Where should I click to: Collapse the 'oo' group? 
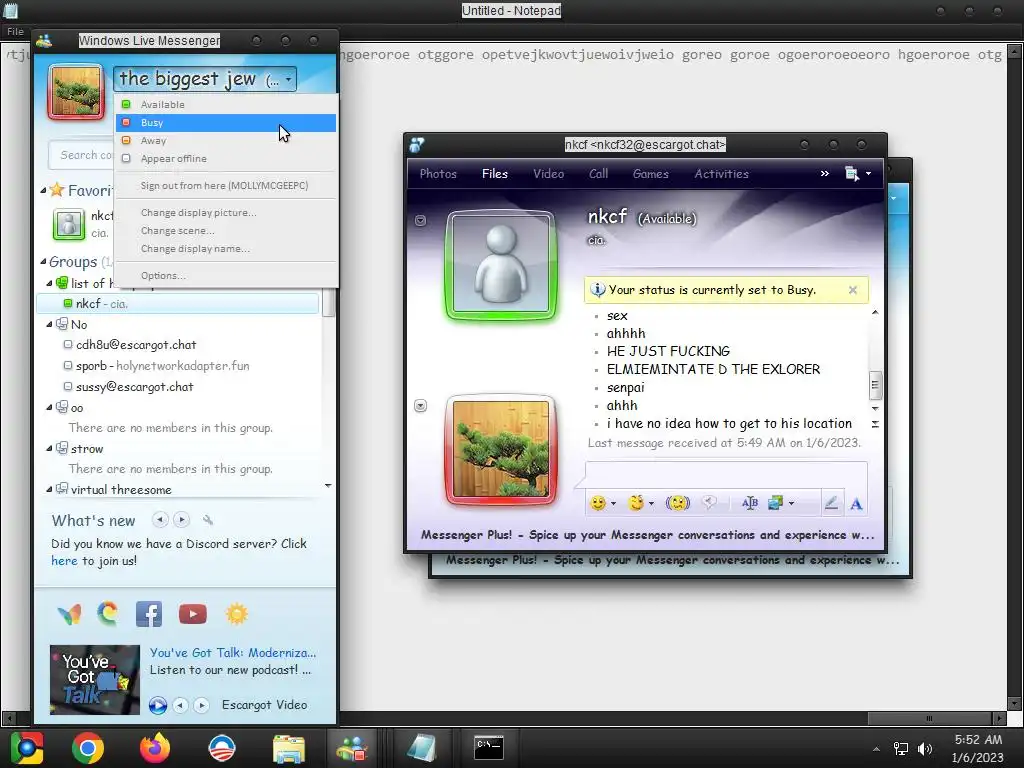tap(49, 408)
